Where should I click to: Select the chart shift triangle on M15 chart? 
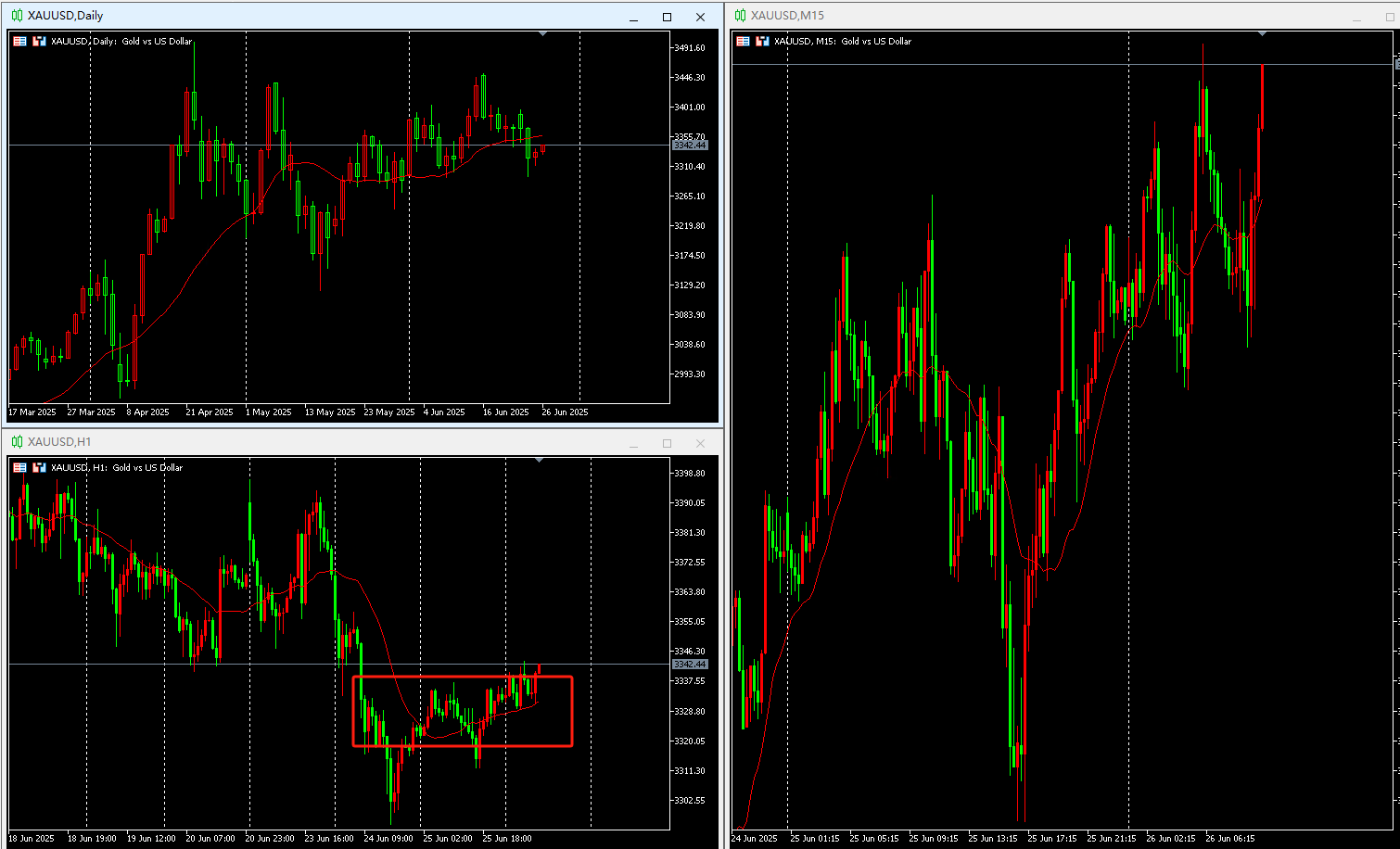pyautogui.click(x=1262, y=33)
